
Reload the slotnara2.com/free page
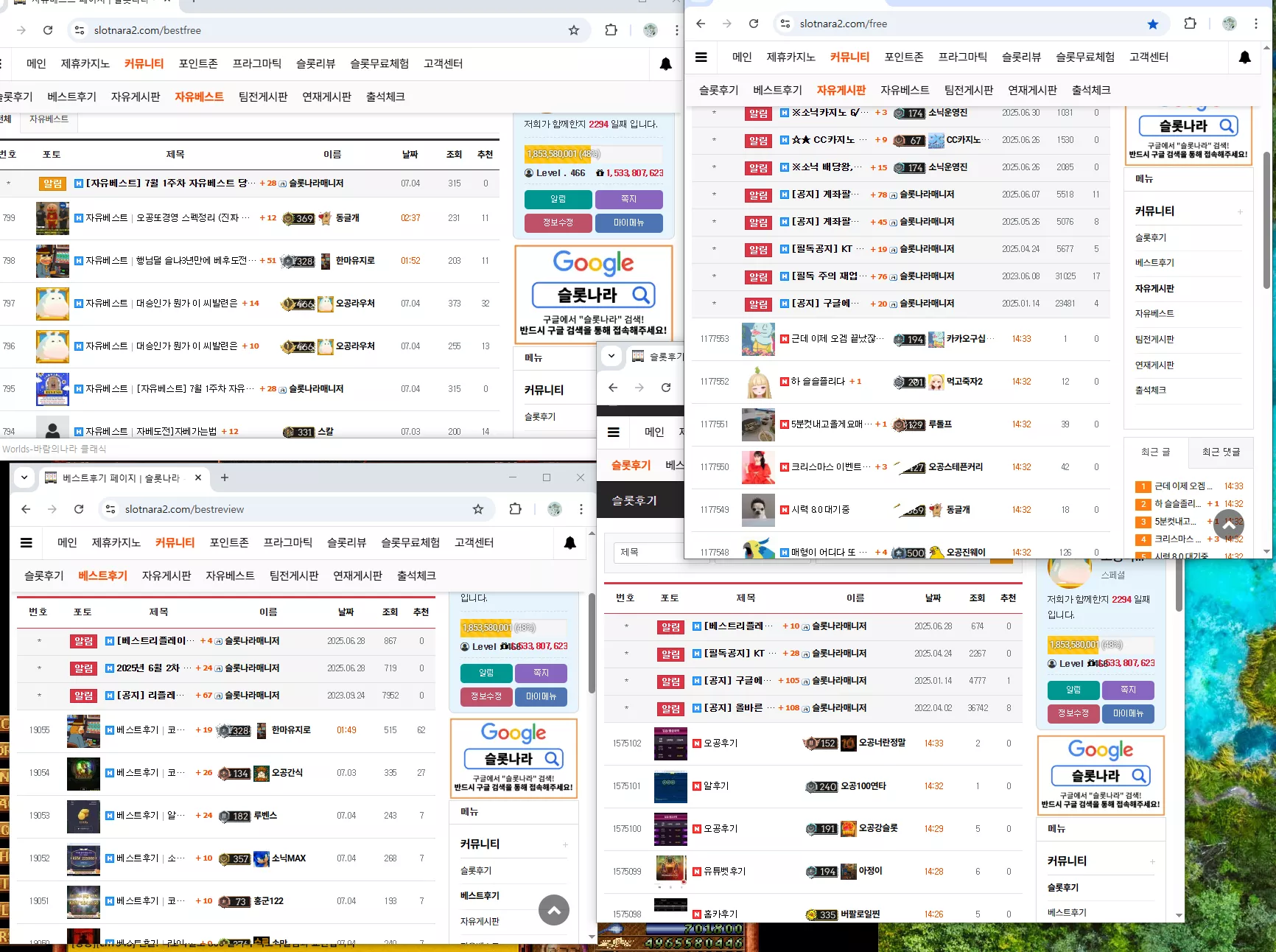(754, 24)
